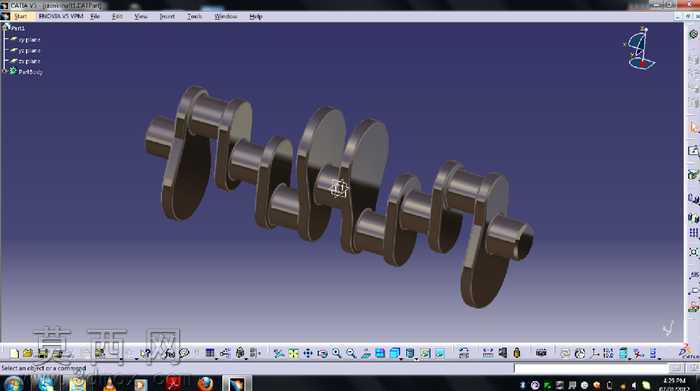Open the View menu

(141, 17)
